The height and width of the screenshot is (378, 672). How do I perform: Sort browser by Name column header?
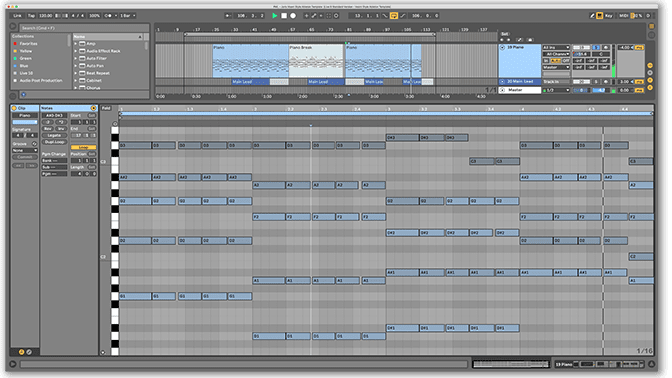tap(108, 36)
